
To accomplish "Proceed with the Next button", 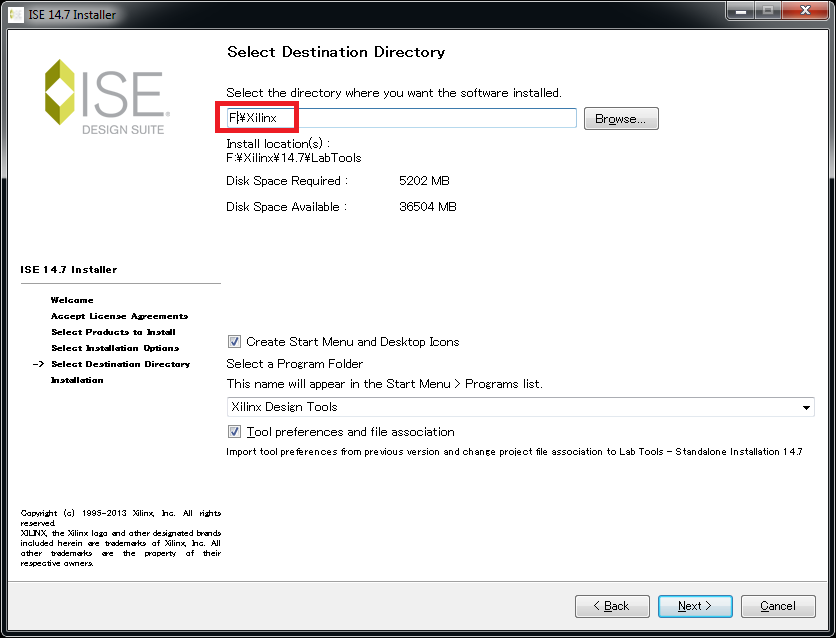I will 695,606.
